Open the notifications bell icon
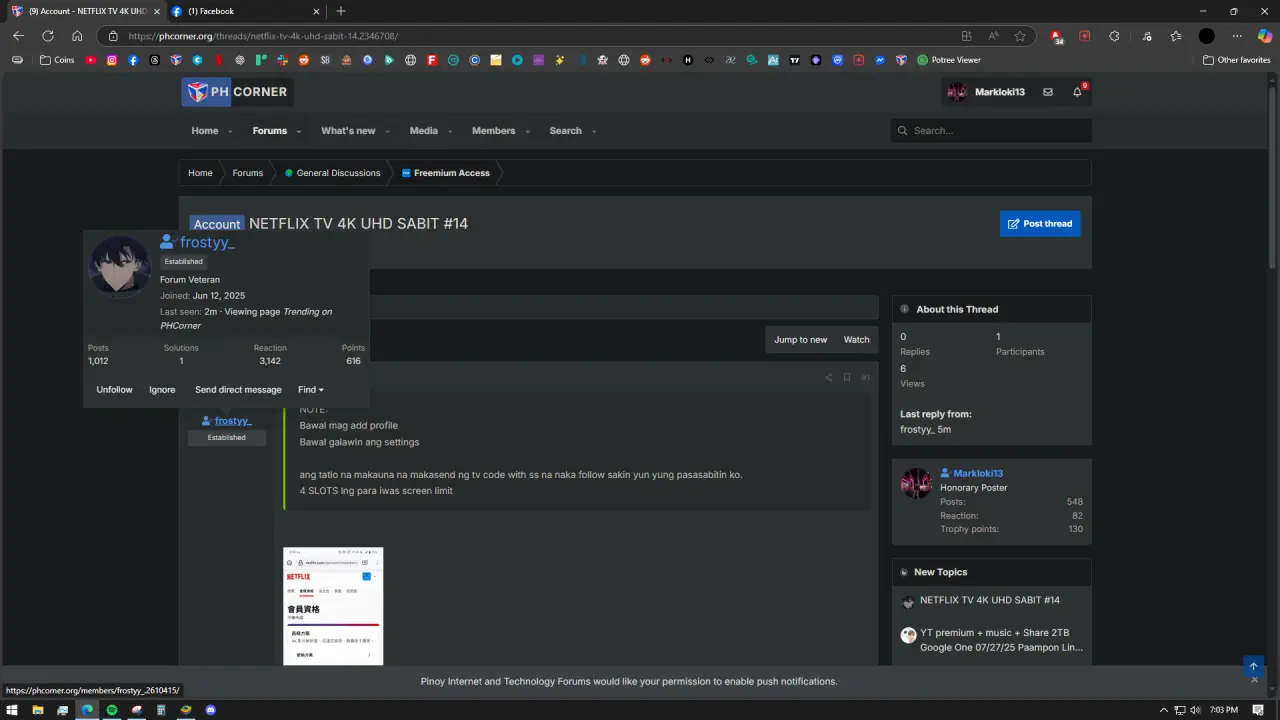Image resolution: width=1280 pixels, height=720 pixels. click(x=1077, y=92)
